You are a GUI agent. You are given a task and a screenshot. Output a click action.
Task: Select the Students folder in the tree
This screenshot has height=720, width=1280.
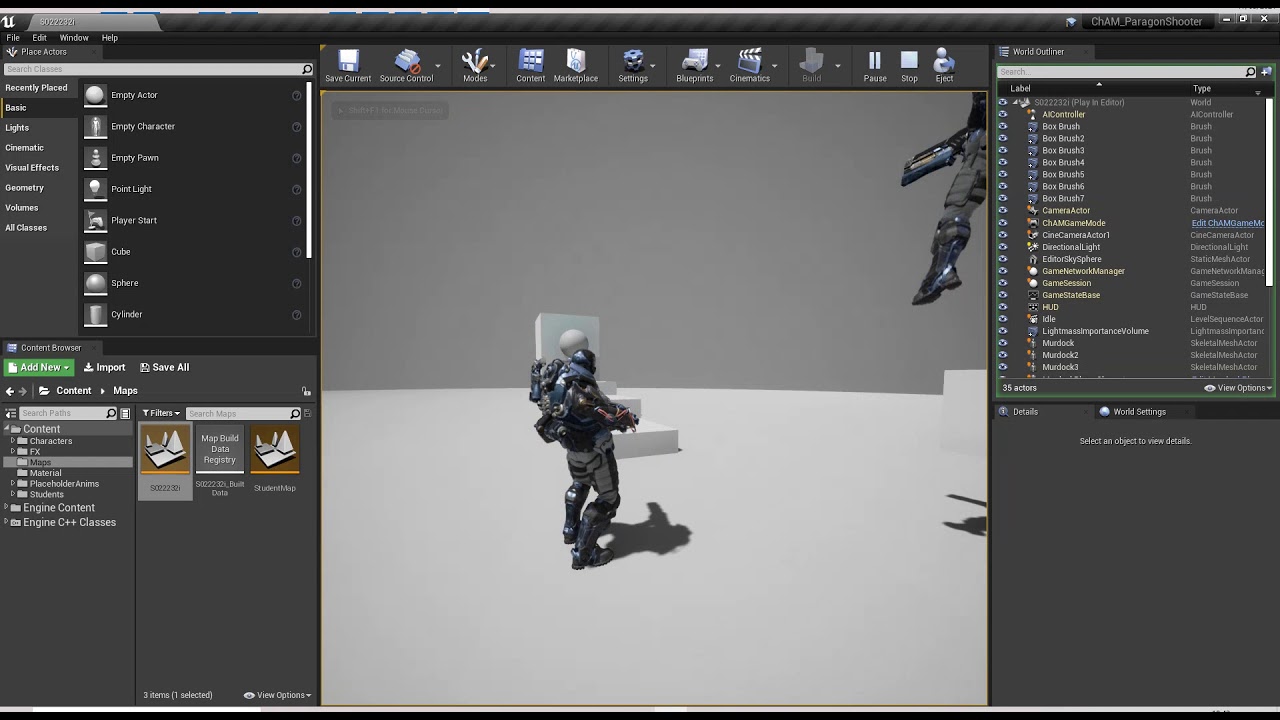coord(47,494)
